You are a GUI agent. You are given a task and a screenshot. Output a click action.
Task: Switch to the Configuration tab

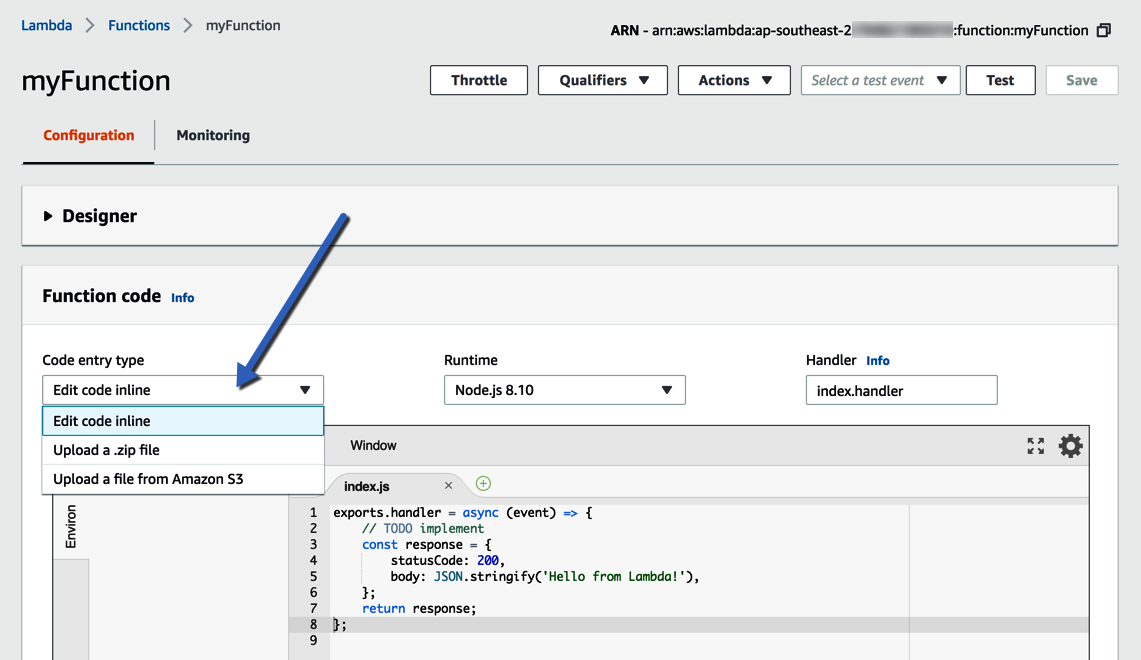coord(88,135)
